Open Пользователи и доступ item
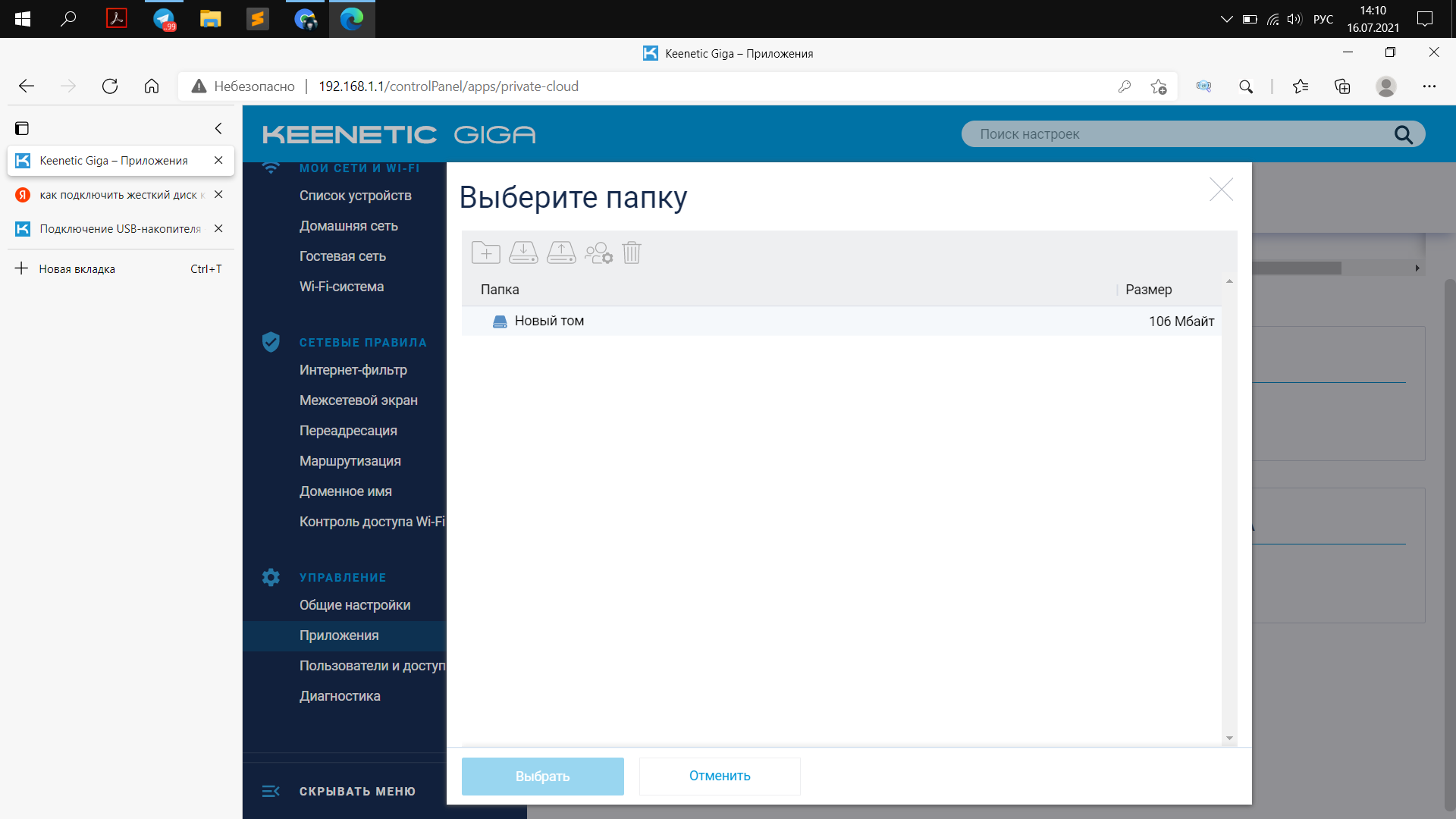This screenshot has width=1456, height=819. click(372, 666)
